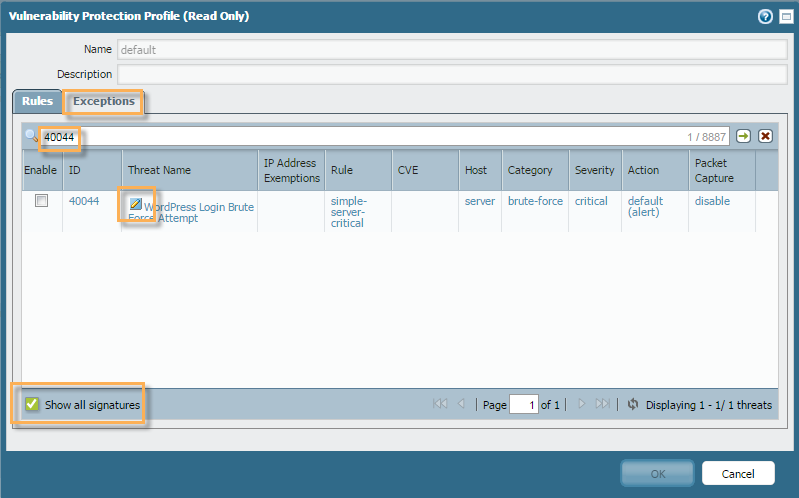The image size is (799, 498).
Task: Sort by the Severity column header
Action: [594, 170]
